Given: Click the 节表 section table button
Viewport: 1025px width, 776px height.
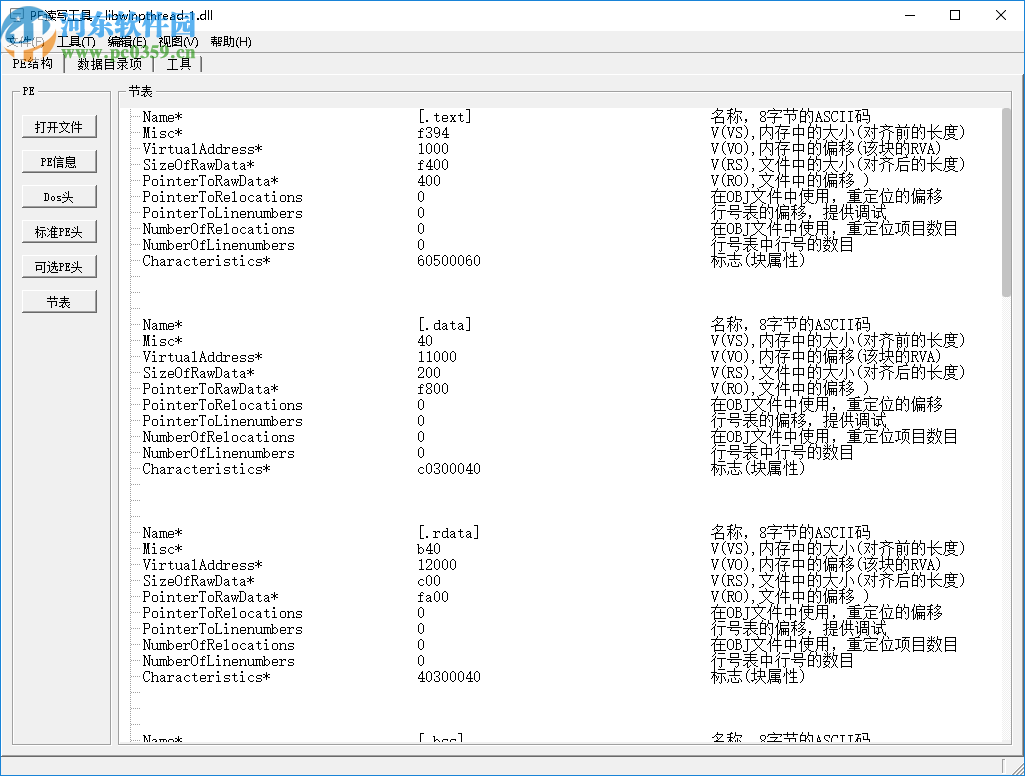Looking at the screenshot, I should (x=59, y=302).
